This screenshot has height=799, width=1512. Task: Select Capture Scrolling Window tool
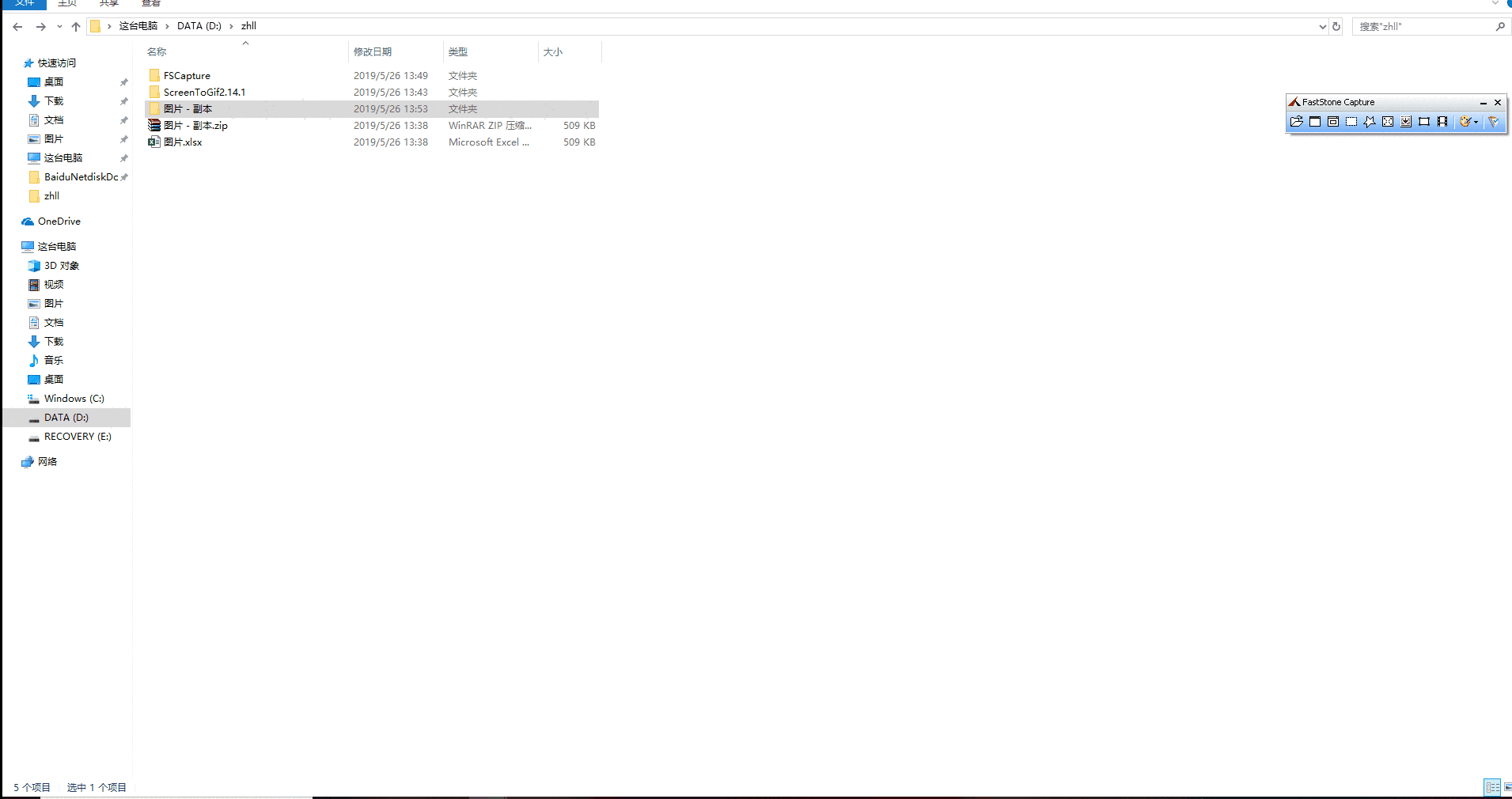click(x=1406, y=122)
